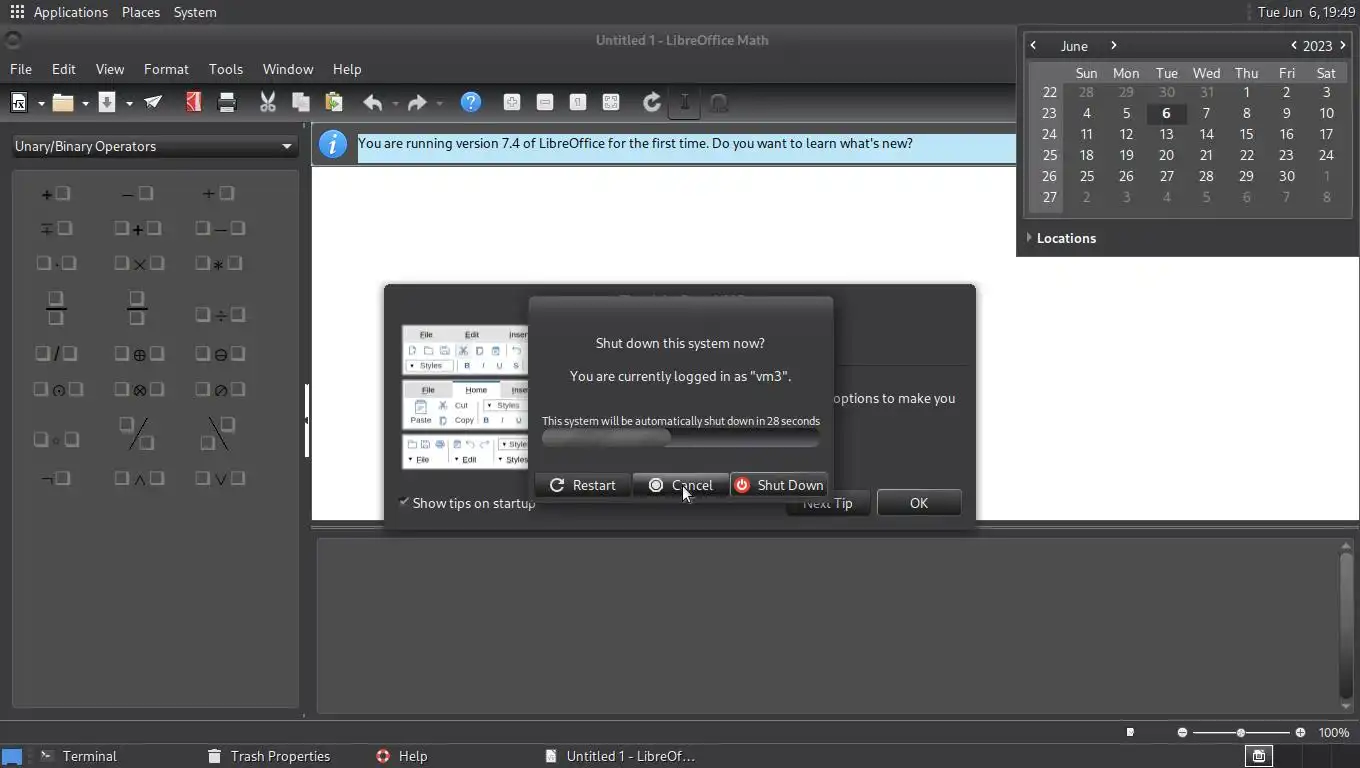Image resolution: width=1360 pixels, height=768 pixels.
Task: Insert the subtraction a−b operator
Action: click(220, 228)
